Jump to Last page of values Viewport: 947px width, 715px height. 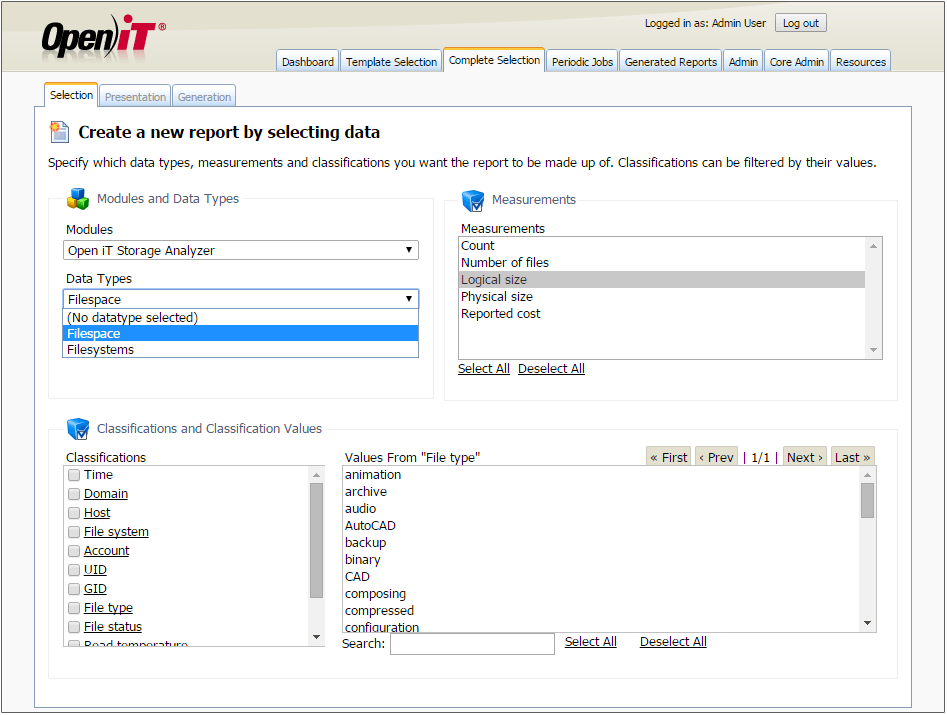click(x=853, y=457)
